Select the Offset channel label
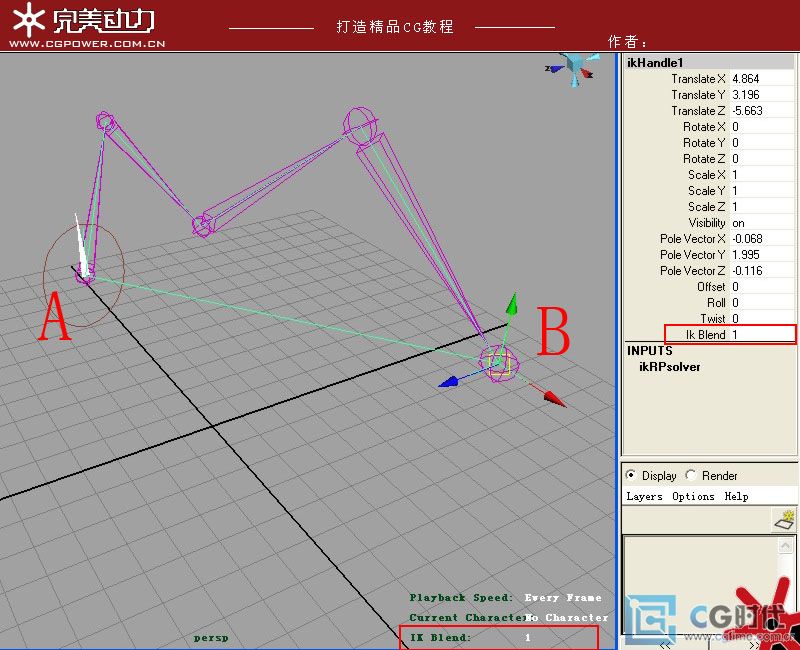 click(x=711, y=287)
